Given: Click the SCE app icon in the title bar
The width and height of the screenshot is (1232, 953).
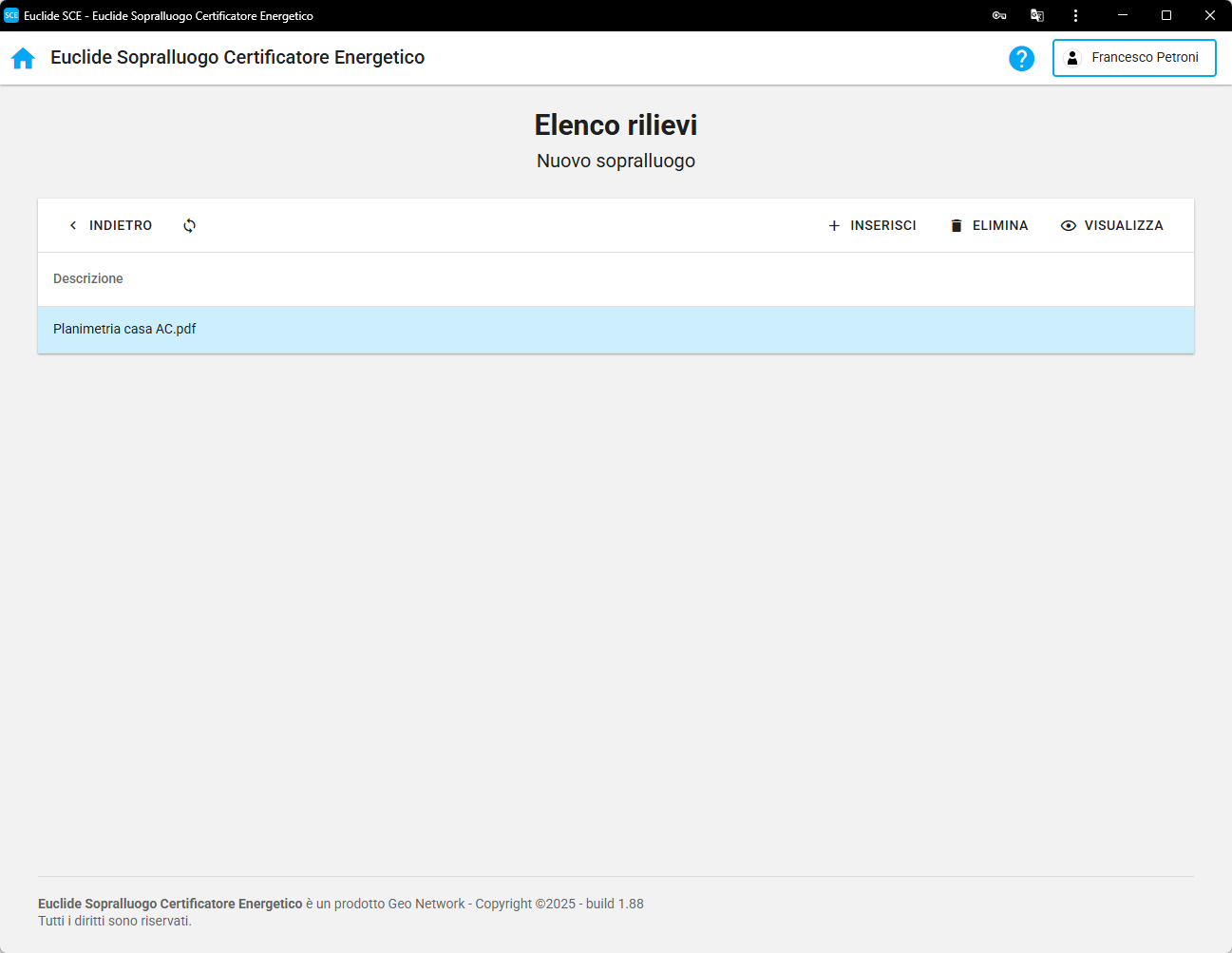Looking at the screenshot, I should point(11,15).
